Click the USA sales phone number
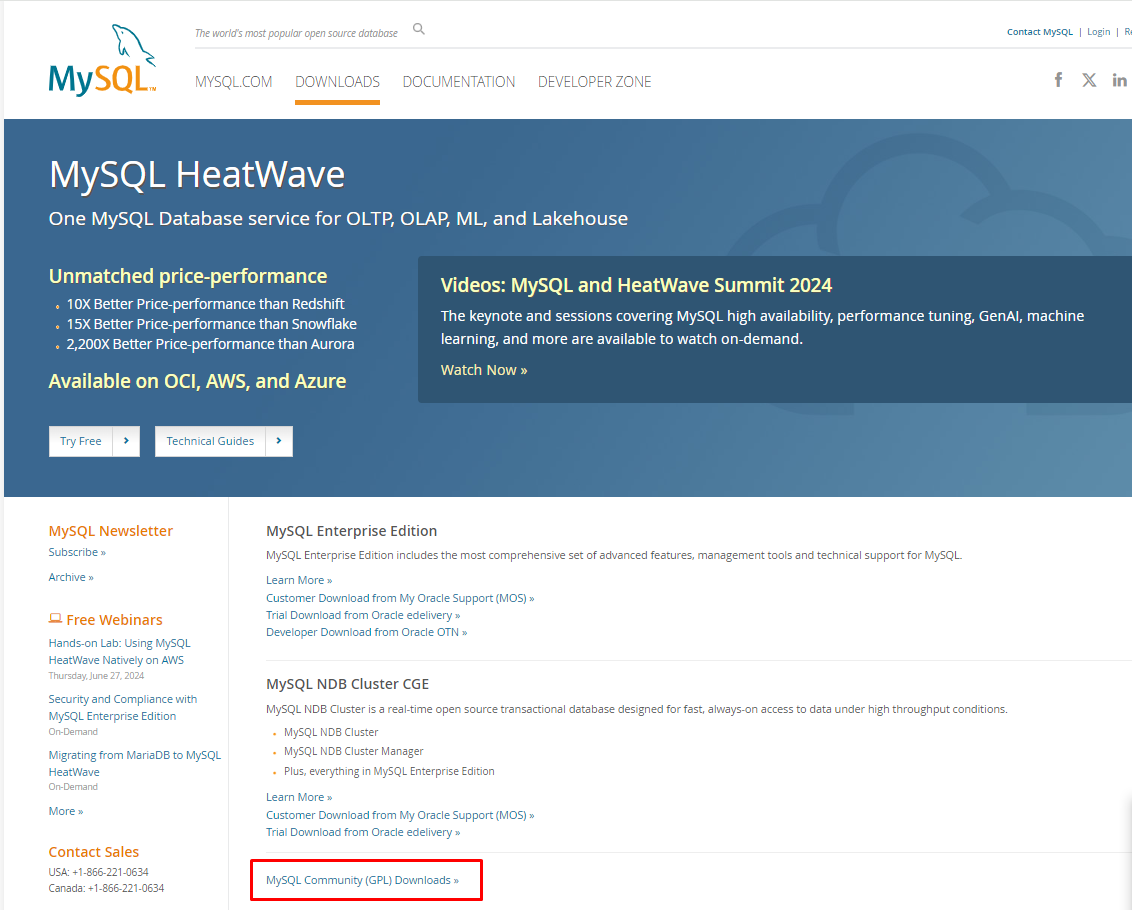 pyautogui.click(x=98, y=872)
